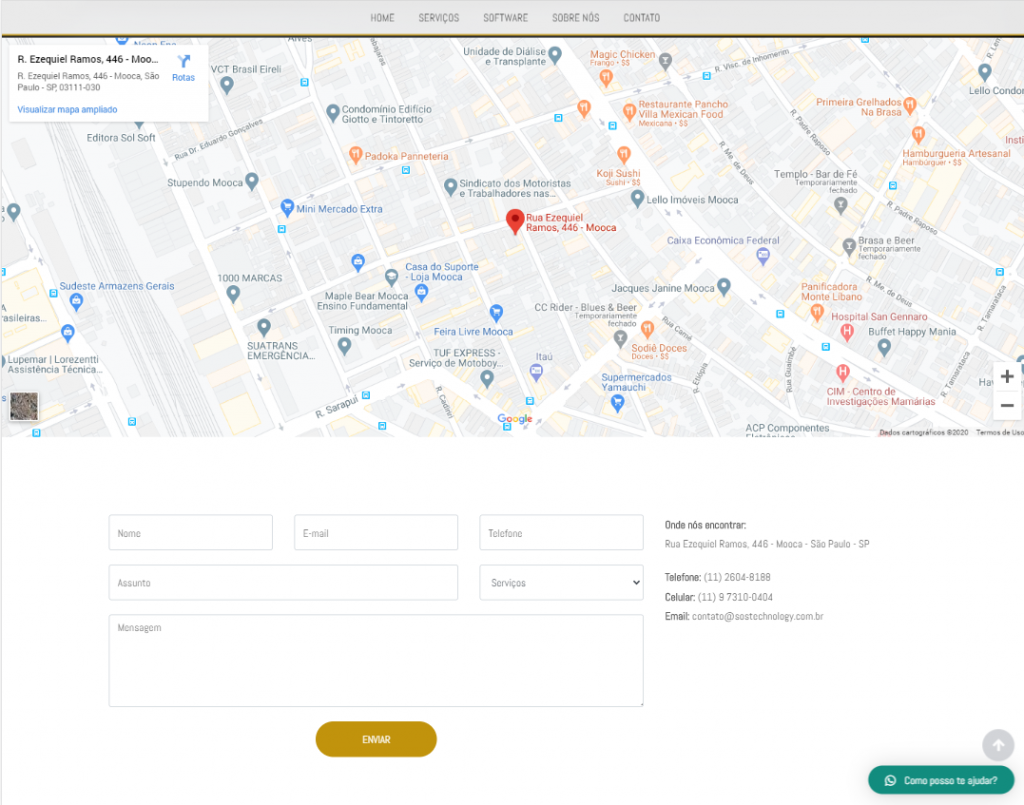The height and width of the screenshot is (805, 1024).
Task: Click the phone number (11) 2604-8188
Action: [x=737, y=577]
